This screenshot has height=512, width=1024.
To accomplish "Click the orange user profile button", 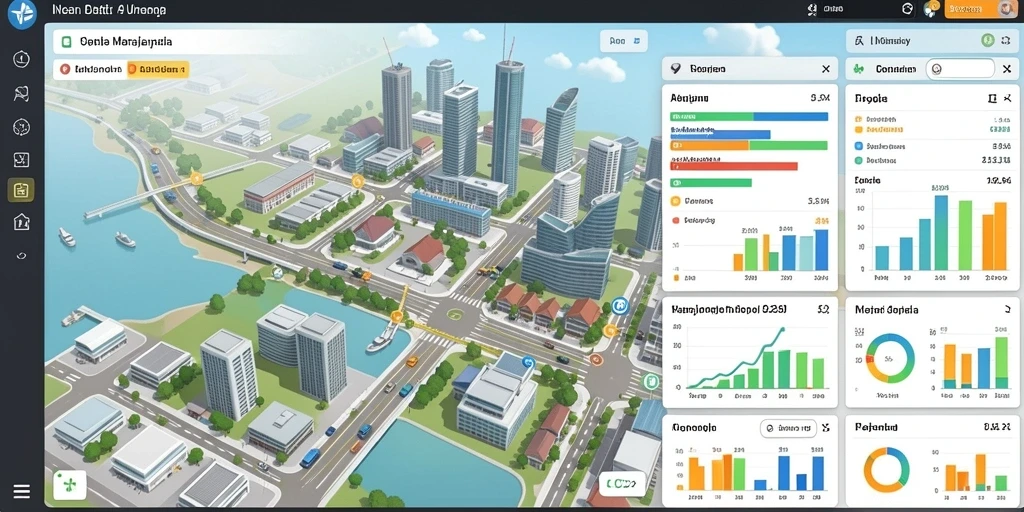I will tap(980, 9).
